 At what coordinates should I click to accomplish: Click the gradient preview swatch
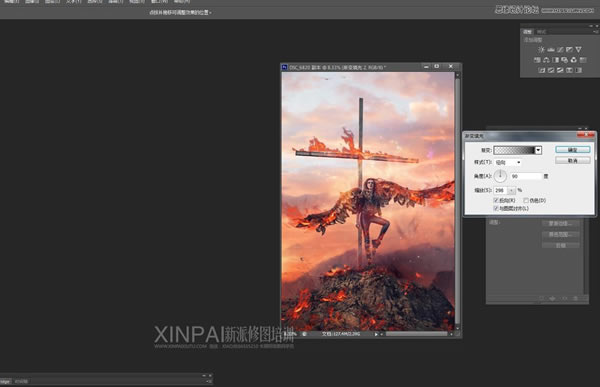(514, 150)
